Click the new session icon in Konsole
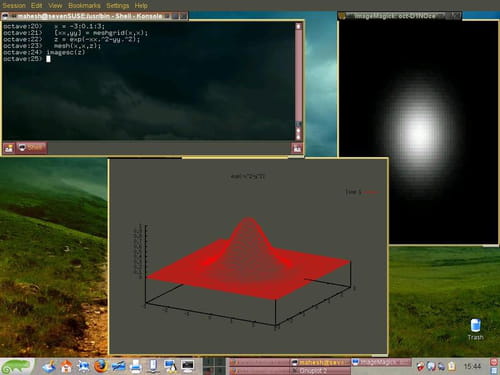Screen dimensions: 500x375 (9, 148)
